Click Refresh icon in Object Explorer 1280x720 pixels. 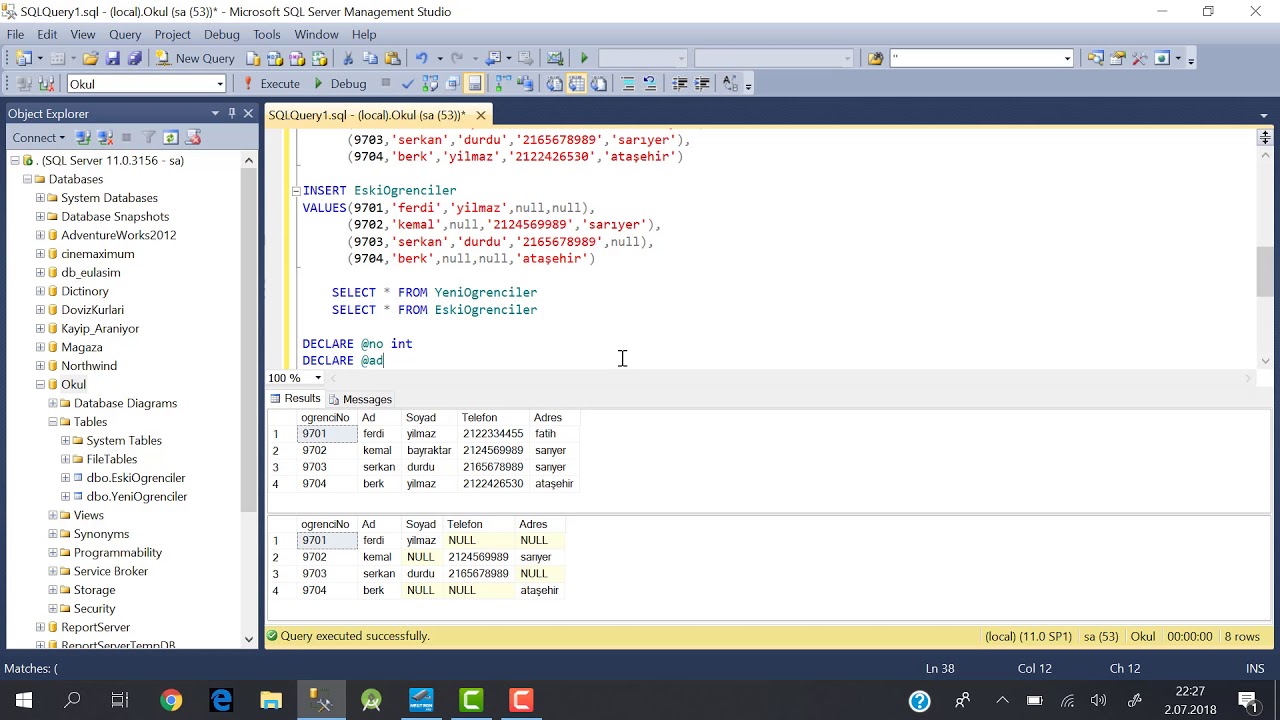coord(171,137)
